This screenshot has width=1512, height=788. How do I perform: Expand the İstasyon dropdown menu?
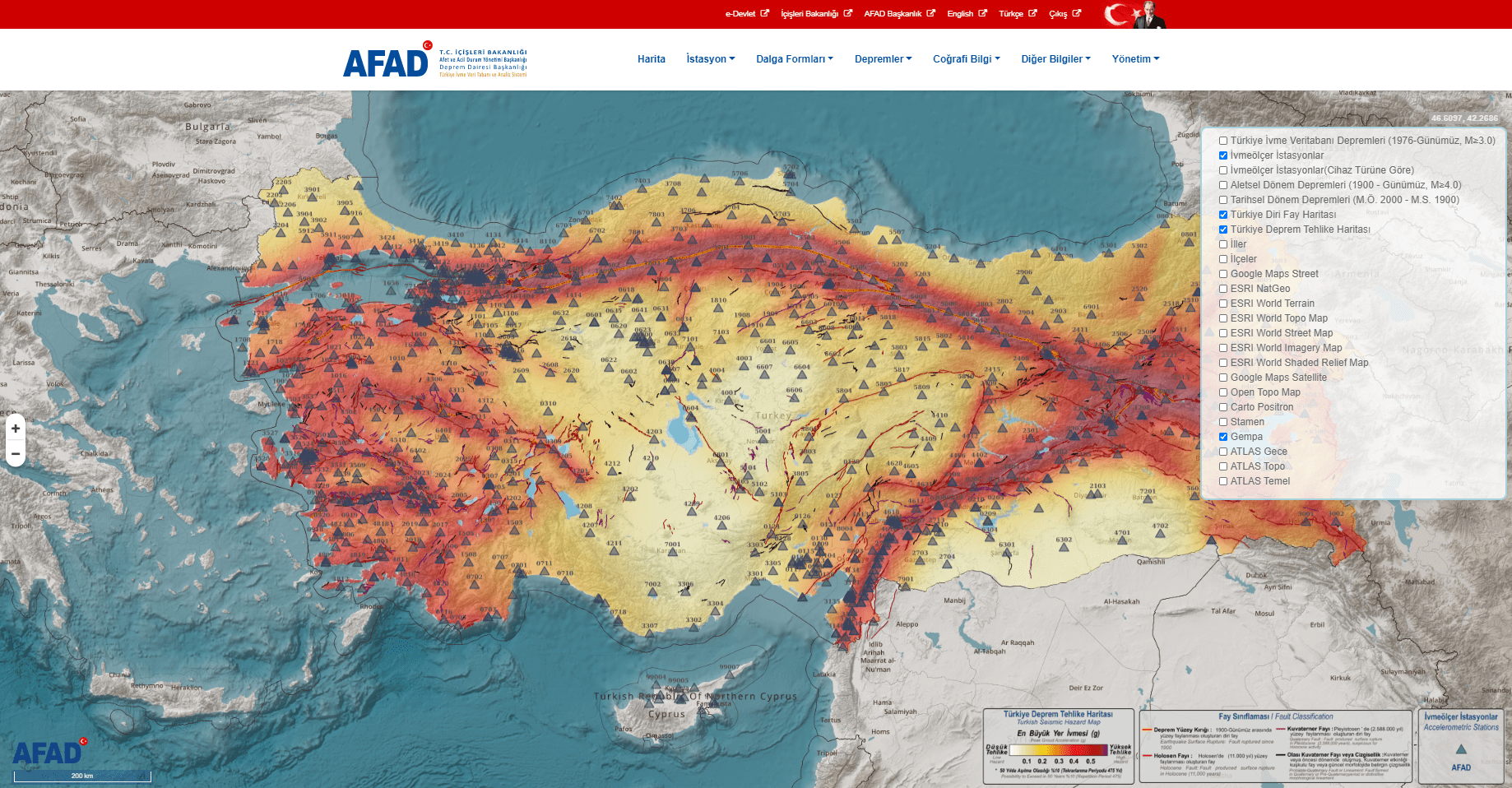pos(711,59)
